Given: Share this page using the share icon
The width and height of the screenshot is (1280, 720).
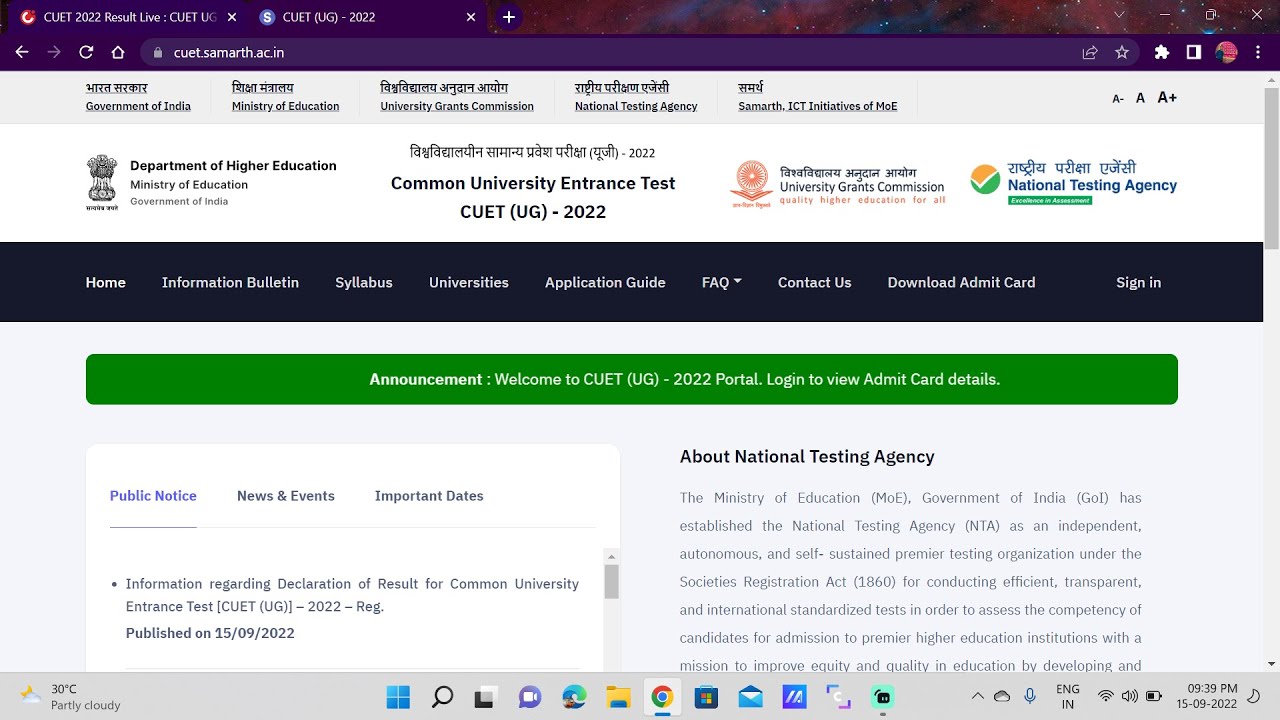Looking at the screenshot, I should (x=1090, y=52).
